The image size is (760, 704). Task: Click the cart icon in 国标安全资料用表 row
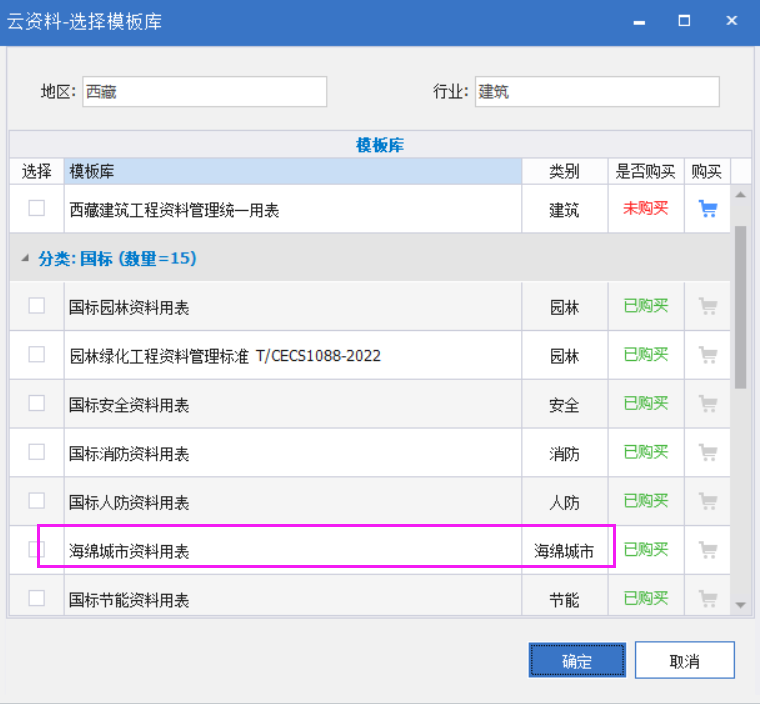(708, 403)
